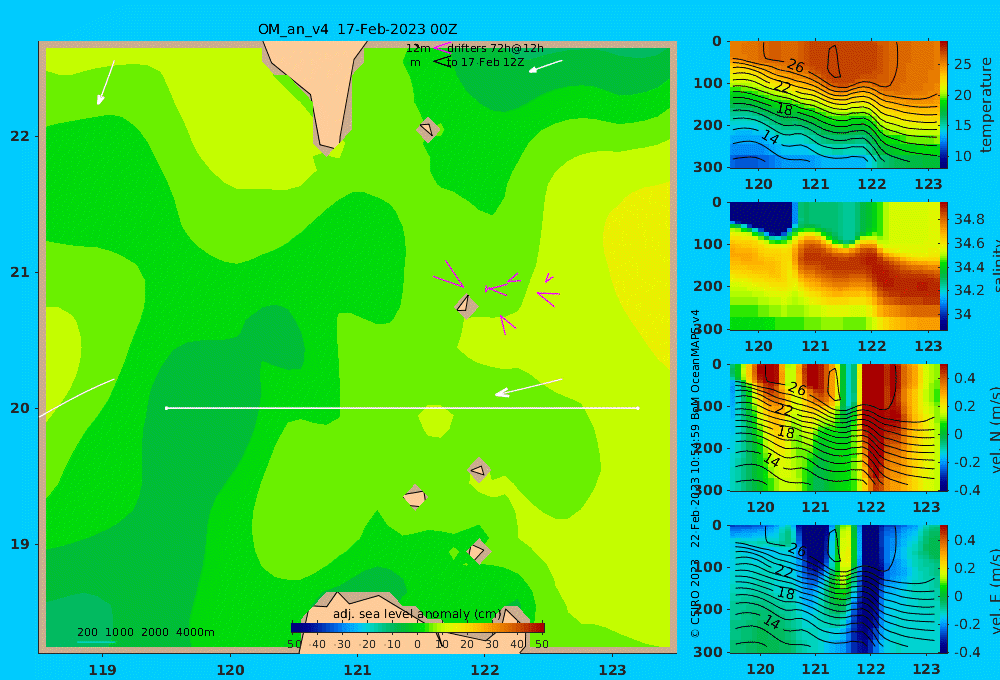Click longitude tick label 119 on the main map
The height and width of the screenshot is (680, 1000).
103,670
